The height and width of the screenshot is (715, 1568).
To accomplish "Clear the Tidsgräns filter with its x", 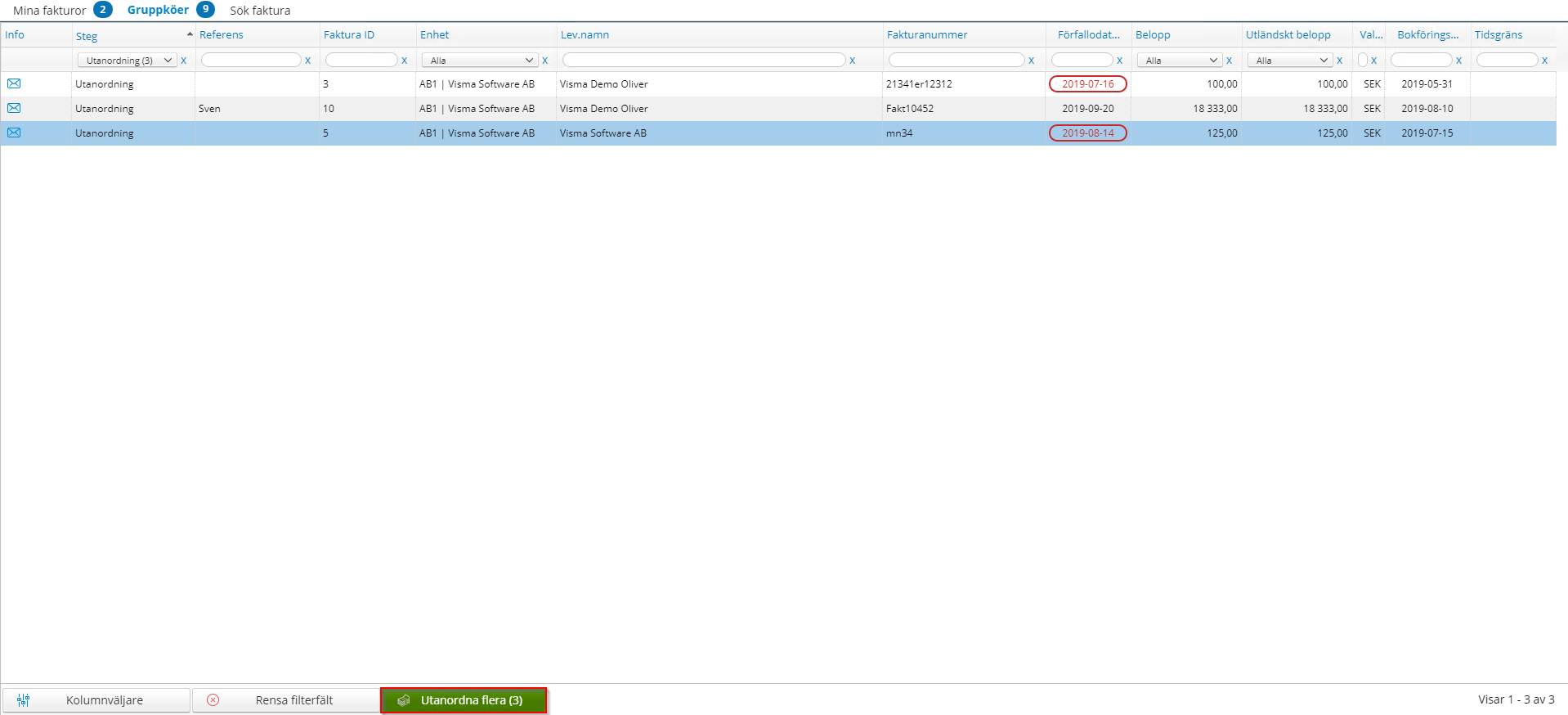I will 1544,61.
